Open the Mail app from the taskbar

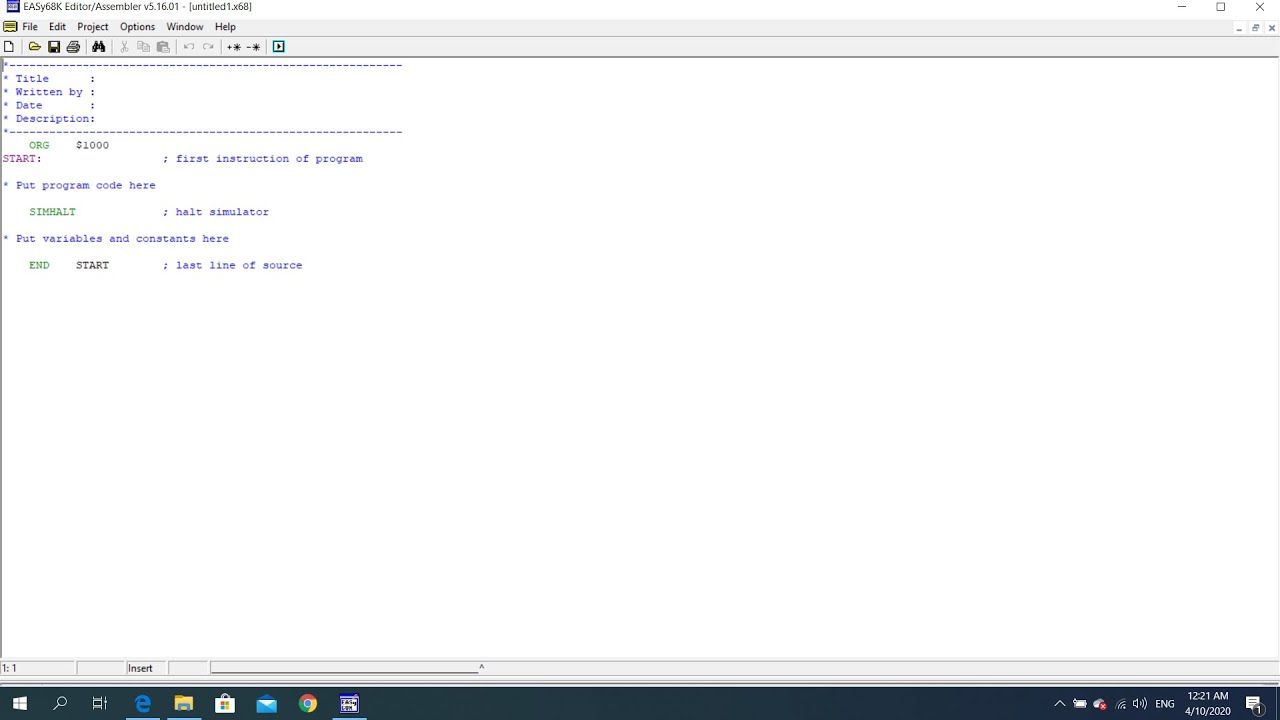pyautogui.click(x=266, y=704)
